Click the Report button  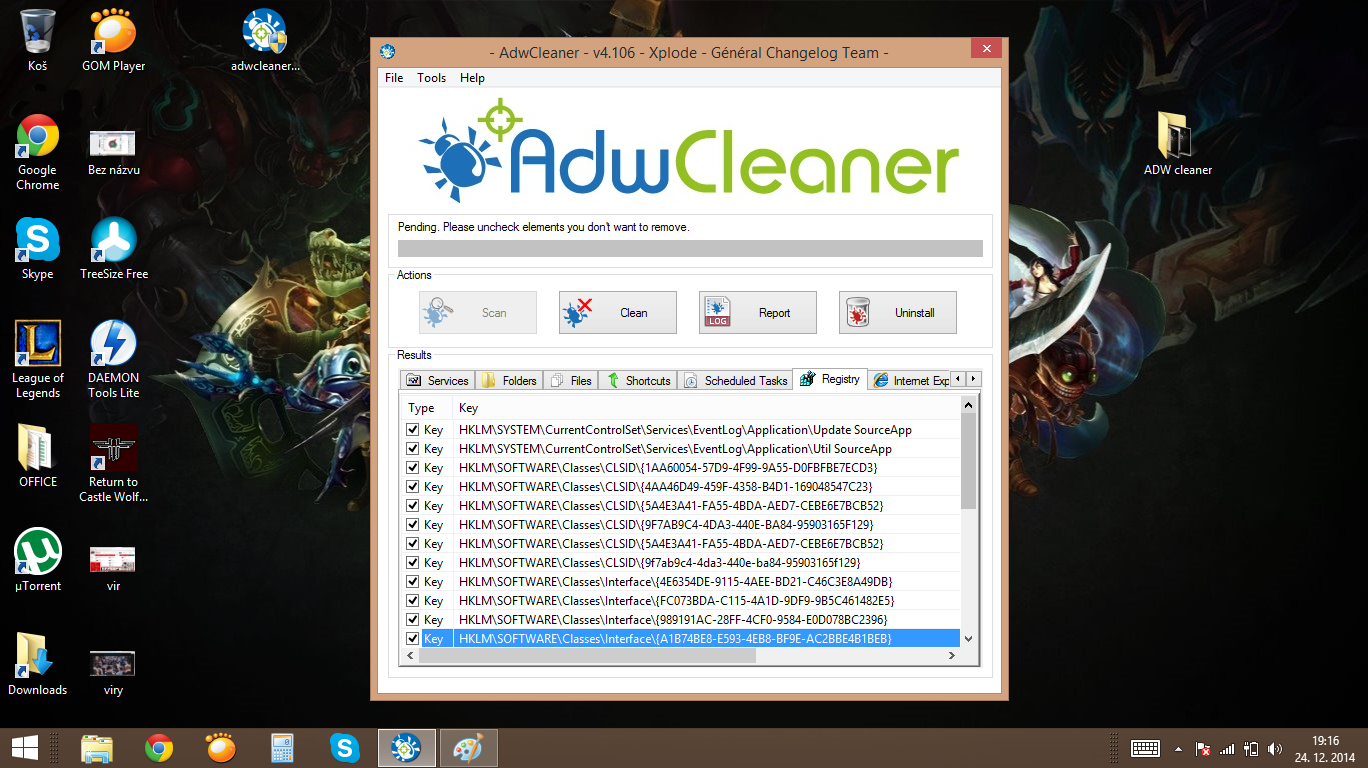758,313
